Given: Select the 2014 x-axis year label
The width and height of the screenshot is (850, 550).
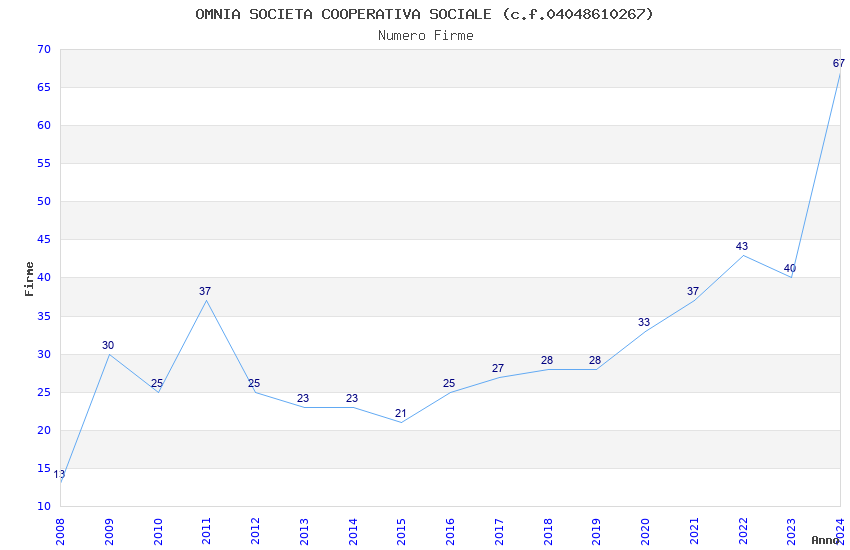Looking at the screenshot, I should point(353,530).
